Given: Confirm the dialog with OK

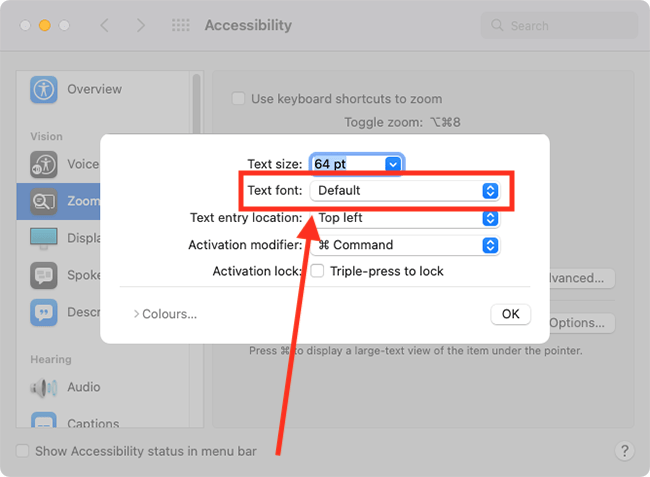Looking at the screenshot, I should coord(510,314).
